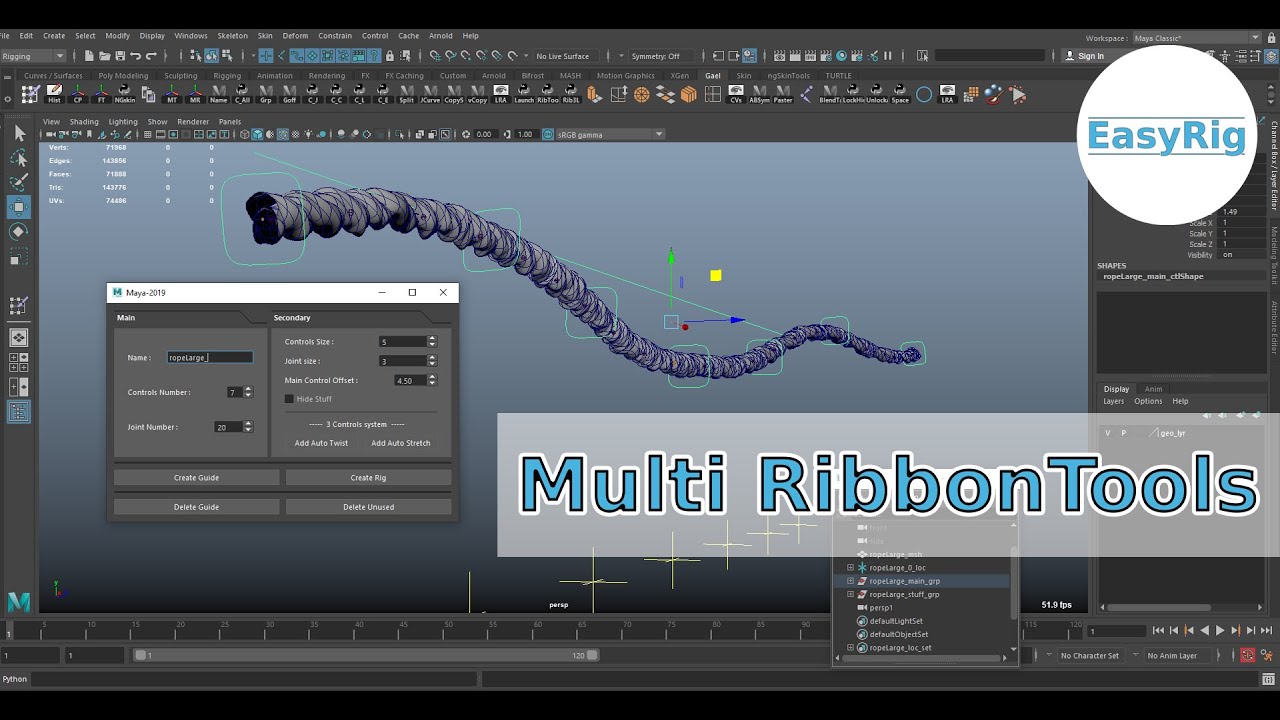The width and height of the screenshot is (1280, 720).
Task: Click the Add Auto Twist button
Action: pos(321,443)
